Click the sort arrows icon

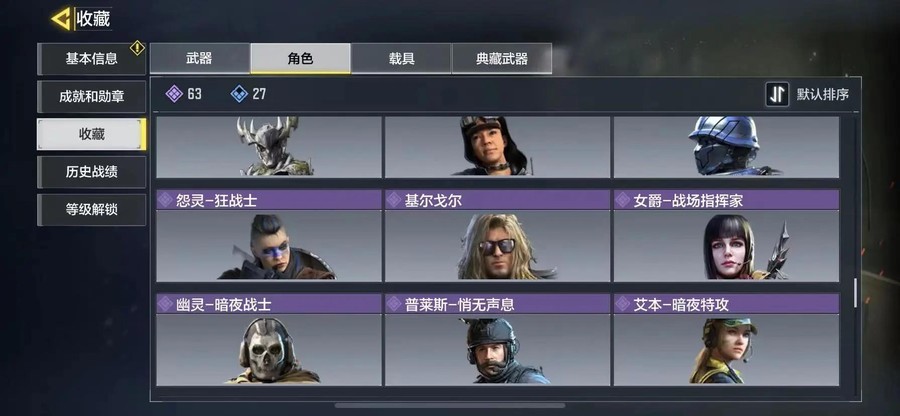pos(777,94)
